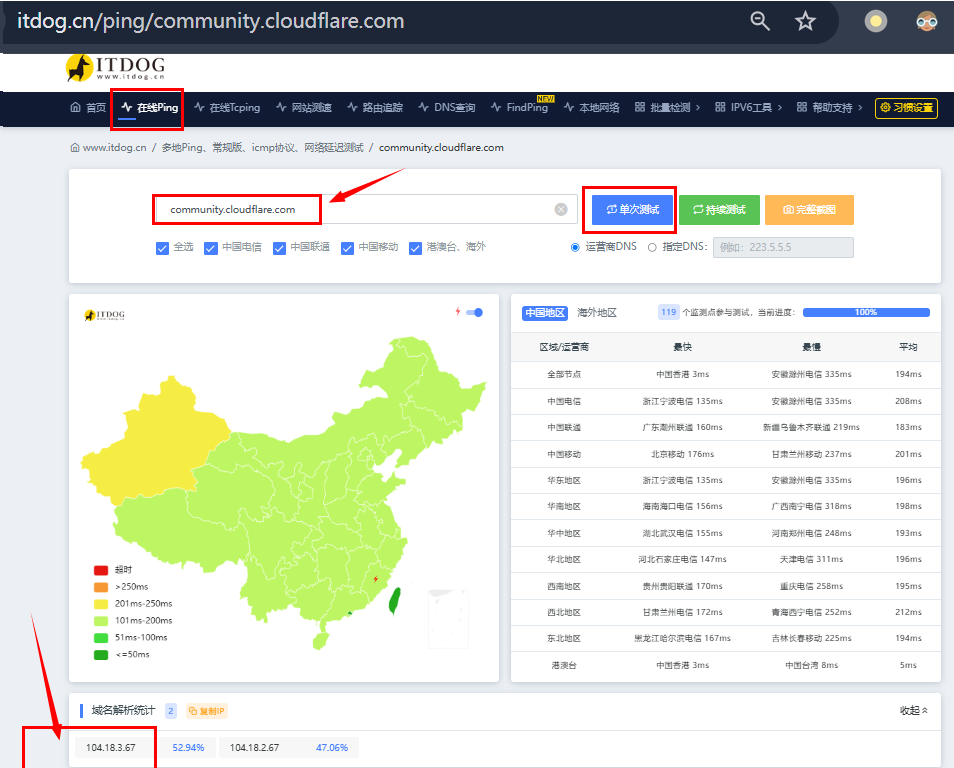954x768 pixels.
Task: Uncheck the 中国电信 checkbox
Action: (211, 248)
